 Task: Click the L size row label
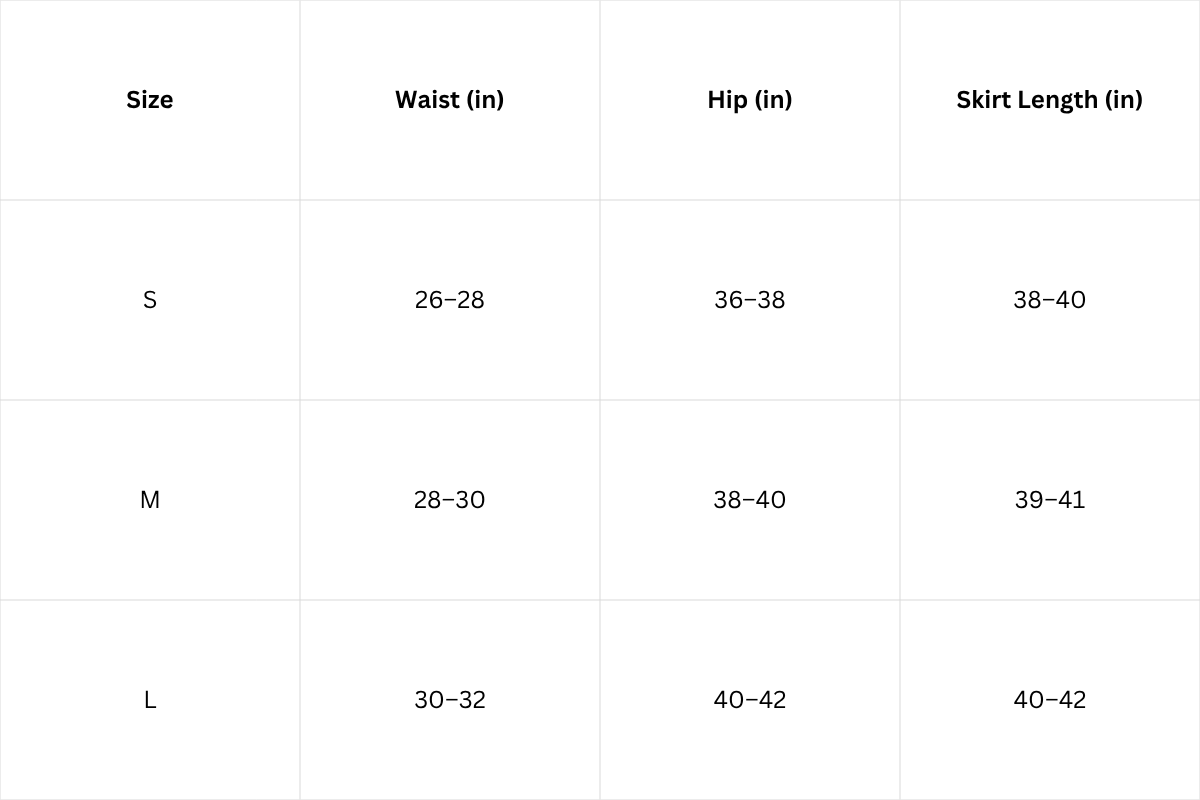[150, 700]
